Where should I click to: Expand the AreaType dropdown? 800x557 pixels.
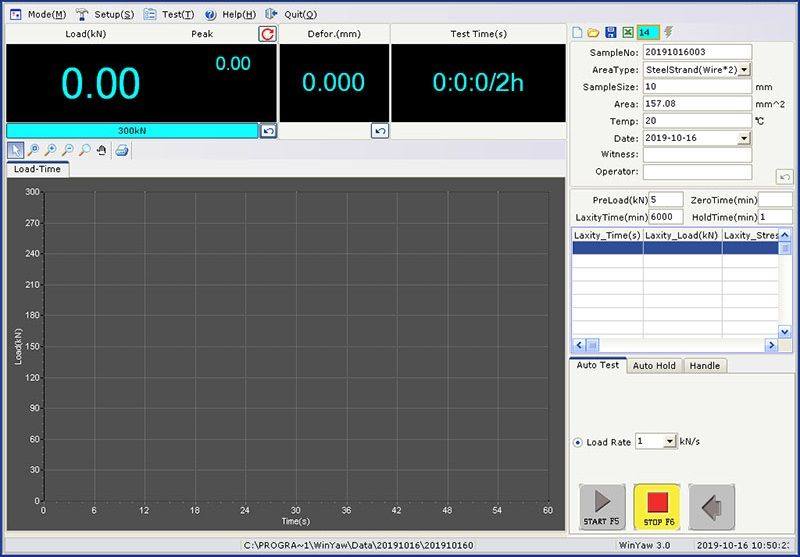[x=744, y=70]
